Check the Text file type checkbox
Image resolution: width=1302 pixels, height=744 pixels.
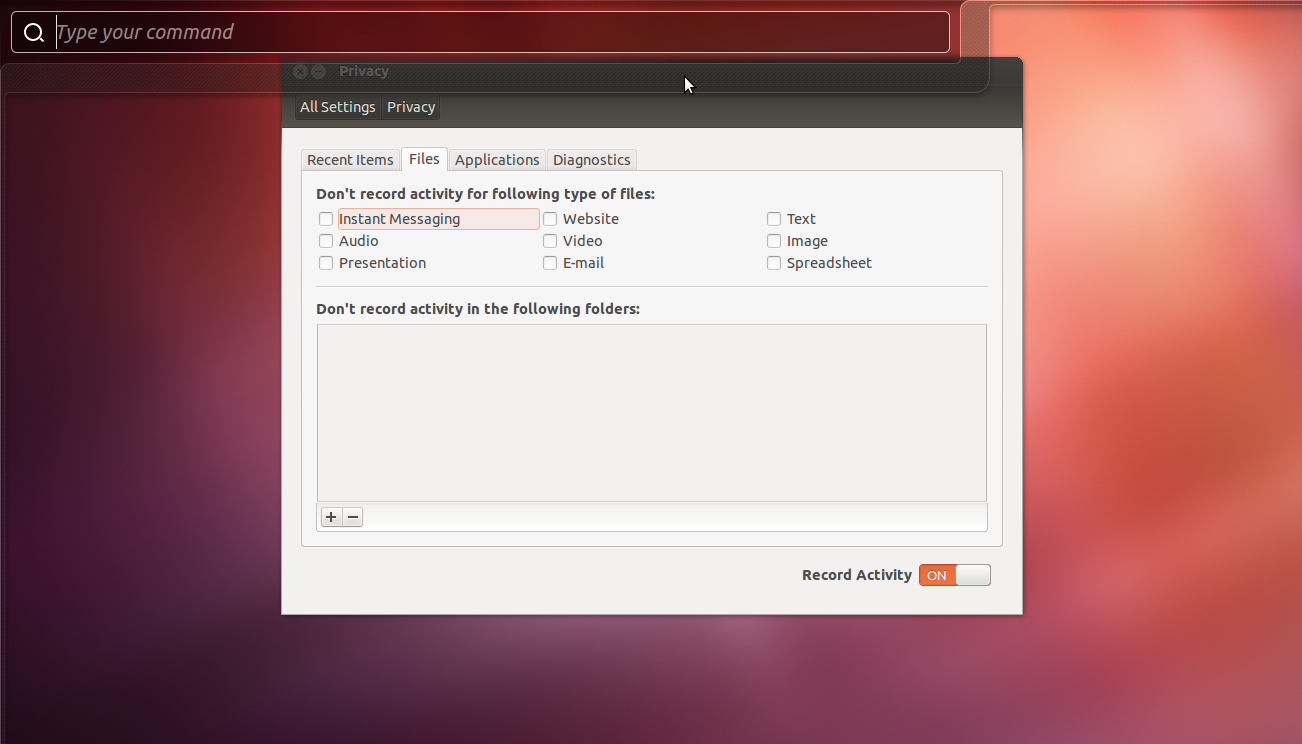point(774,219)
